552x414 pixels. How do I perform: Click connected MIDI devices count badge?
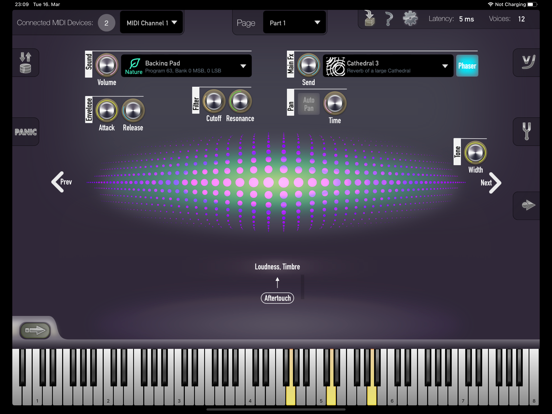coord(106,23)
